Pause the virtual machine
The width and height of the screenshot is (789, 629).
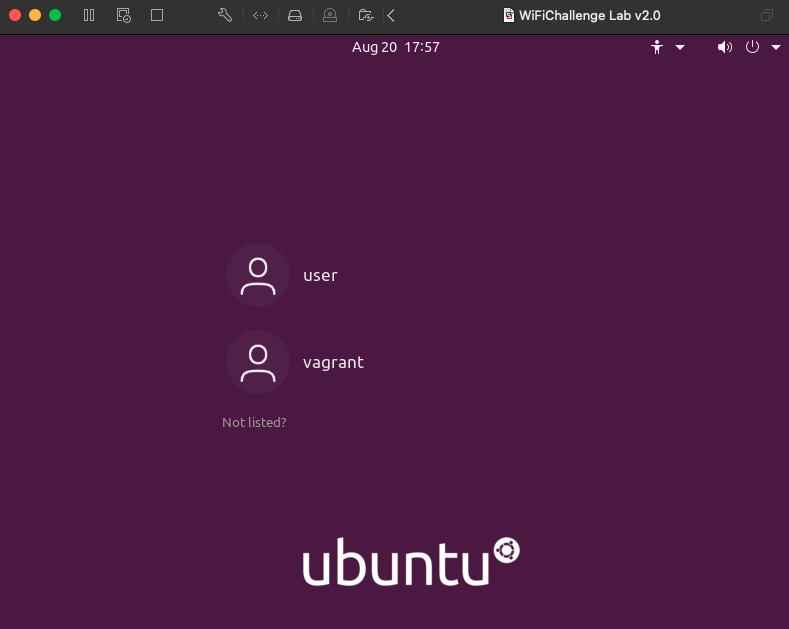click(89, 15)
